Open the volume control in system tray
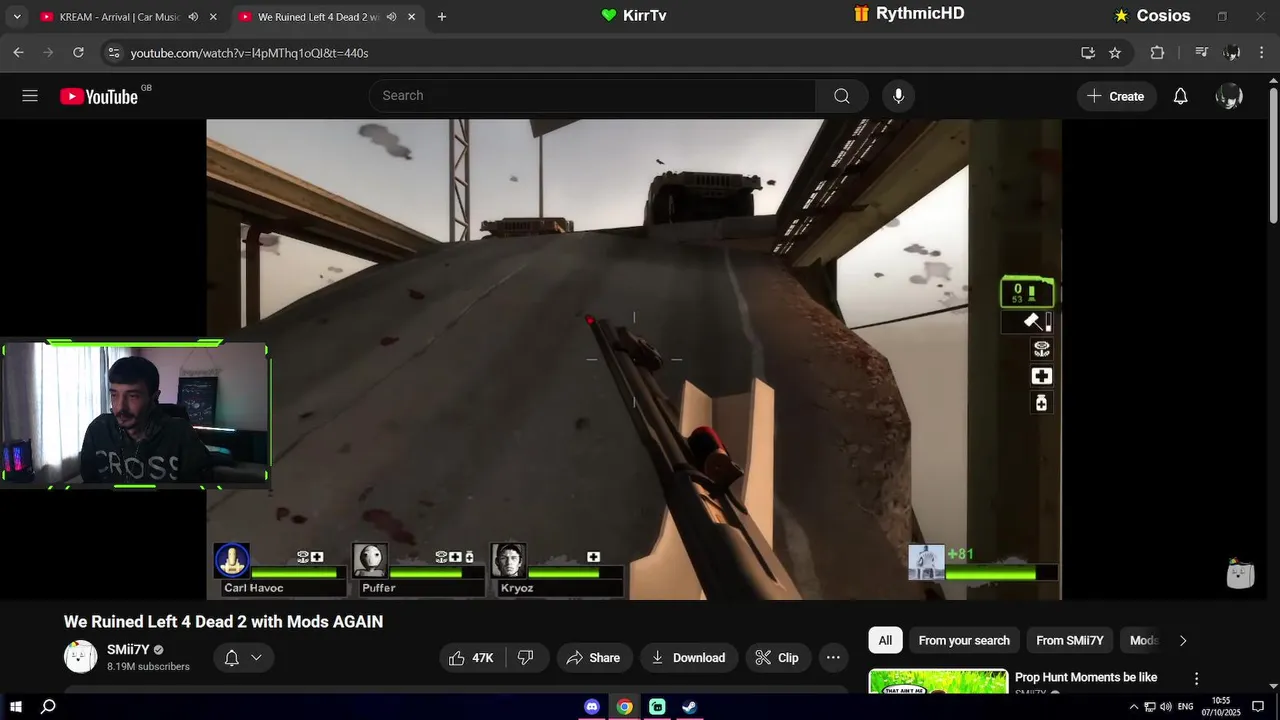Image resolution: width=1280 pixels, height=720 pixels. click(1166, 707)
